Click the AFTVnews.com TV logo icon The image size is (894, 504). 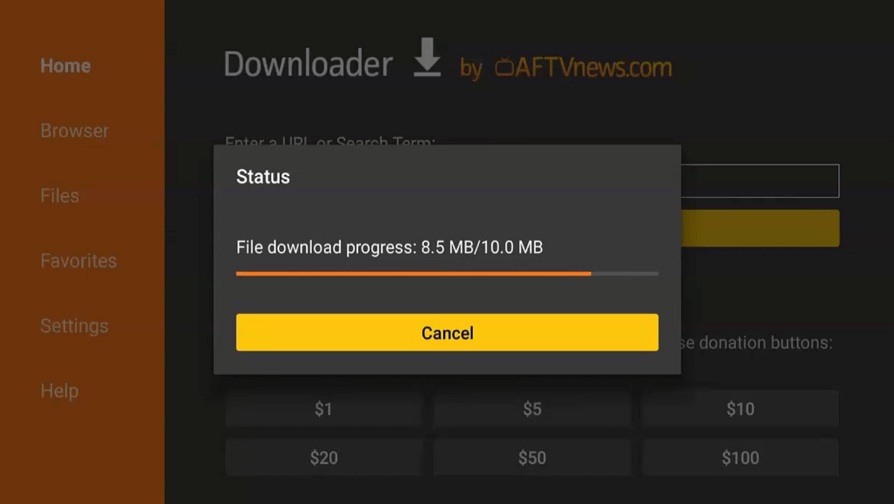click(x=504, y=67)
